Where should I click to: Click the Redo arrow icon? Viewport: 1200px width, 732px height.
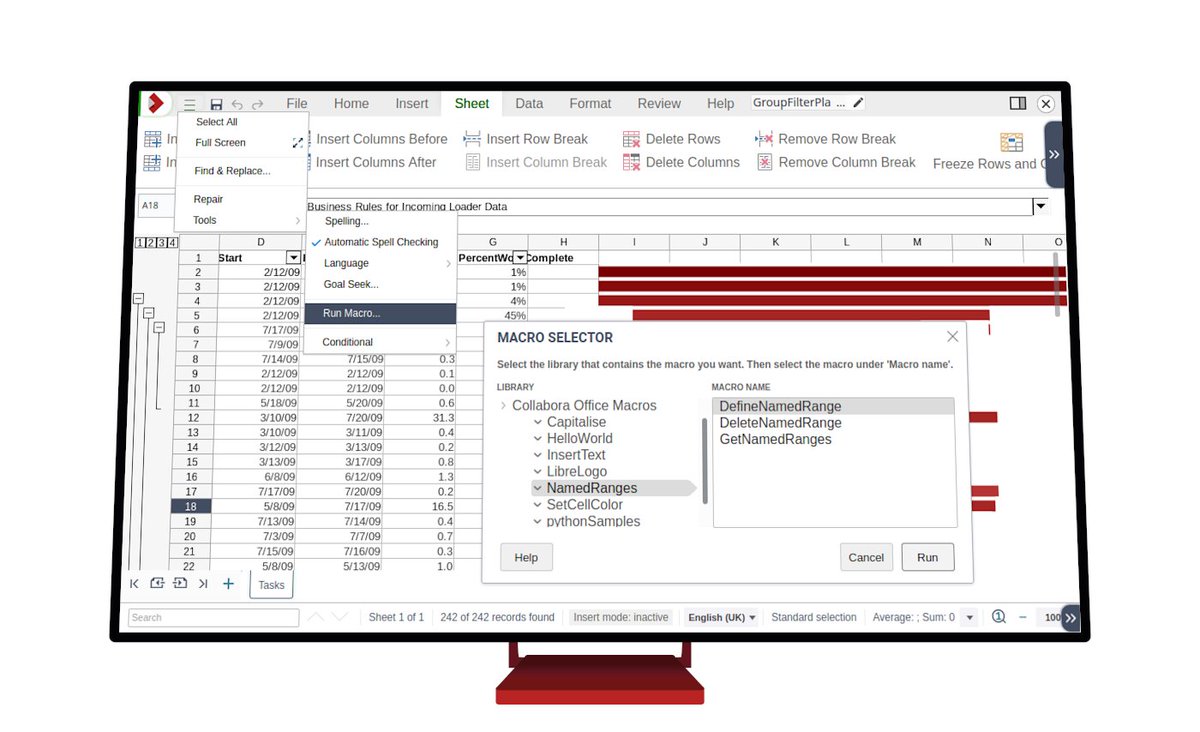pyautogui.click(x=258, y=104)
